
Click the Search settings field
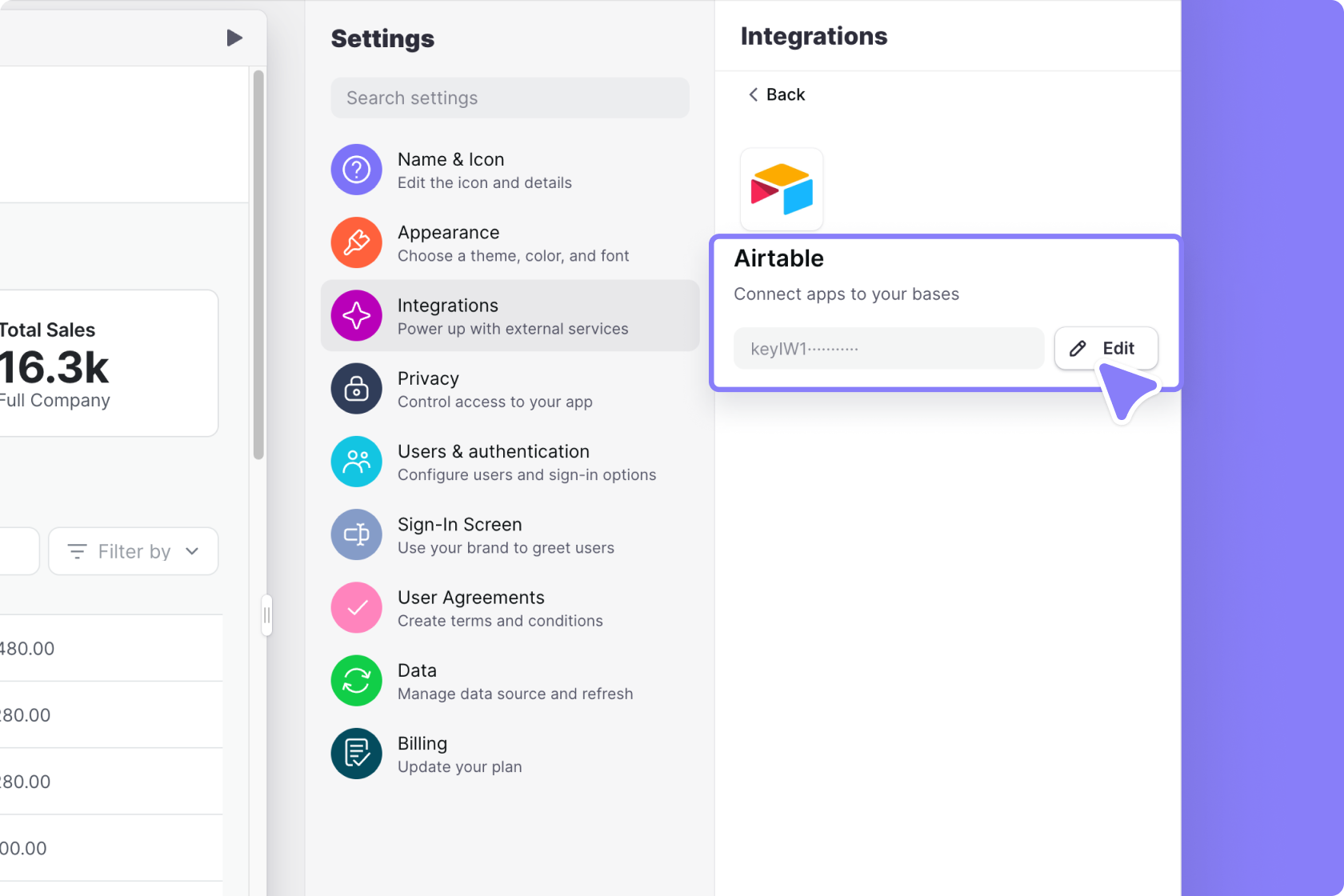coord(510,98)
